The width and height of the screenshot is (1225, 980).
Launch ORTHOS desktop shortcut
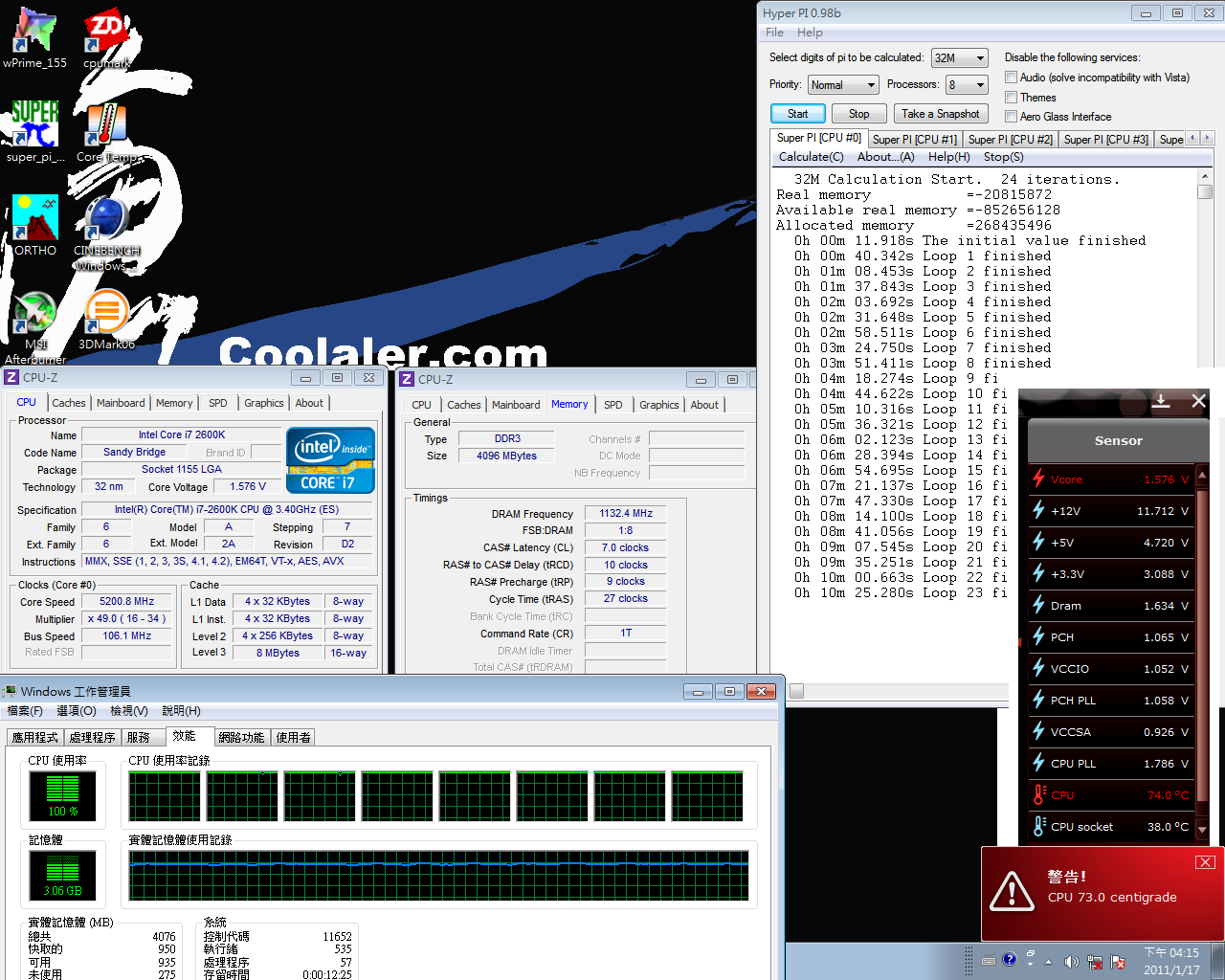tap(35, 220)
